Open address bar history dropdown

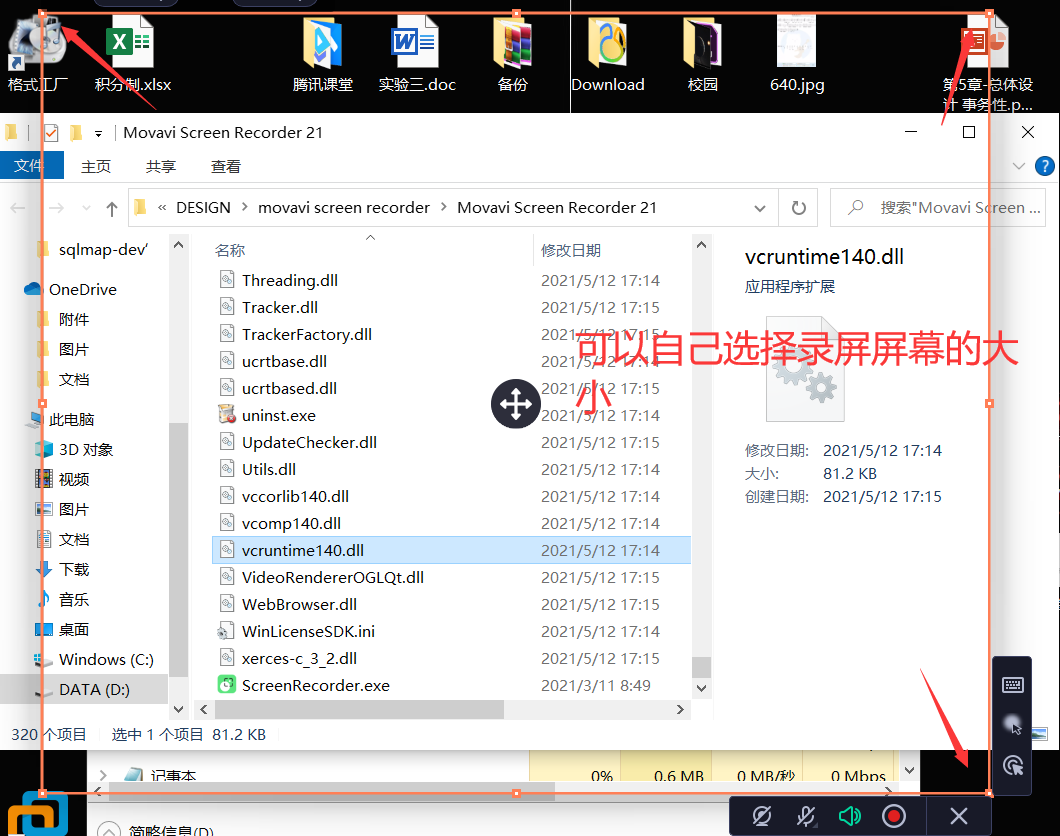[760, 208]
